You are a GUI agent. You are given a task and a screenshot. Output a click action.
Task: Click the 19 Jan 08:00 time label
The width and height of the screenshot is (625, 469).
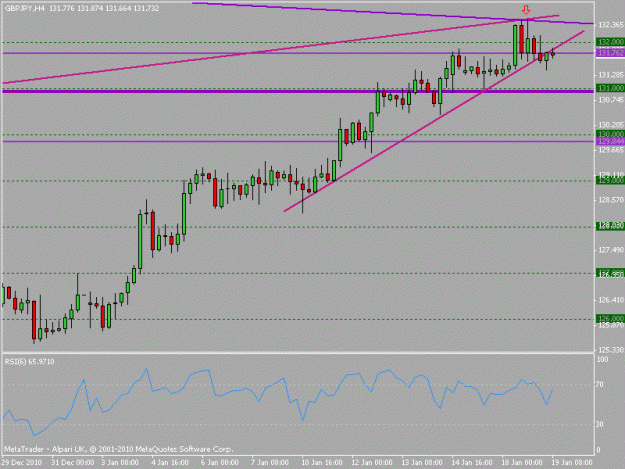pos(572,463)
